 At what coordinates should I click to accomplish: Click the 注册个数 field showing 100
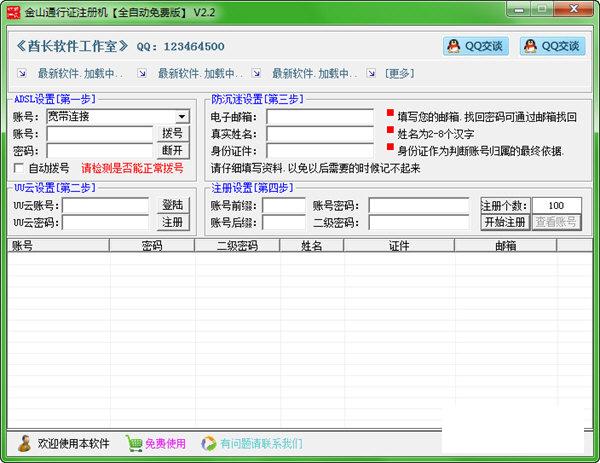pyautogui.click(x=556, y=205)
